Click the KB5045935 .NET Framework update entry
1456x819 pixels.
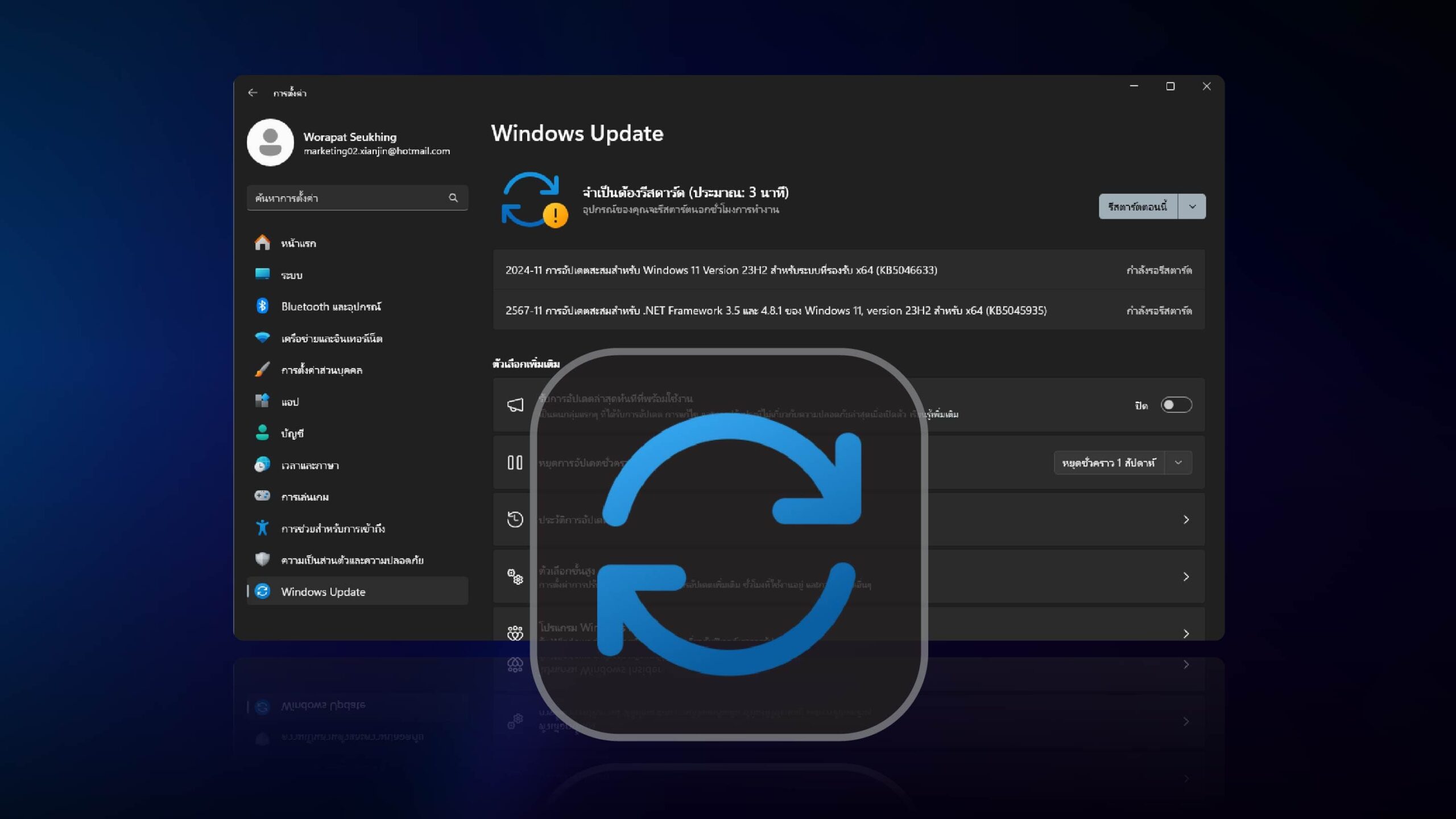point(849,311)
